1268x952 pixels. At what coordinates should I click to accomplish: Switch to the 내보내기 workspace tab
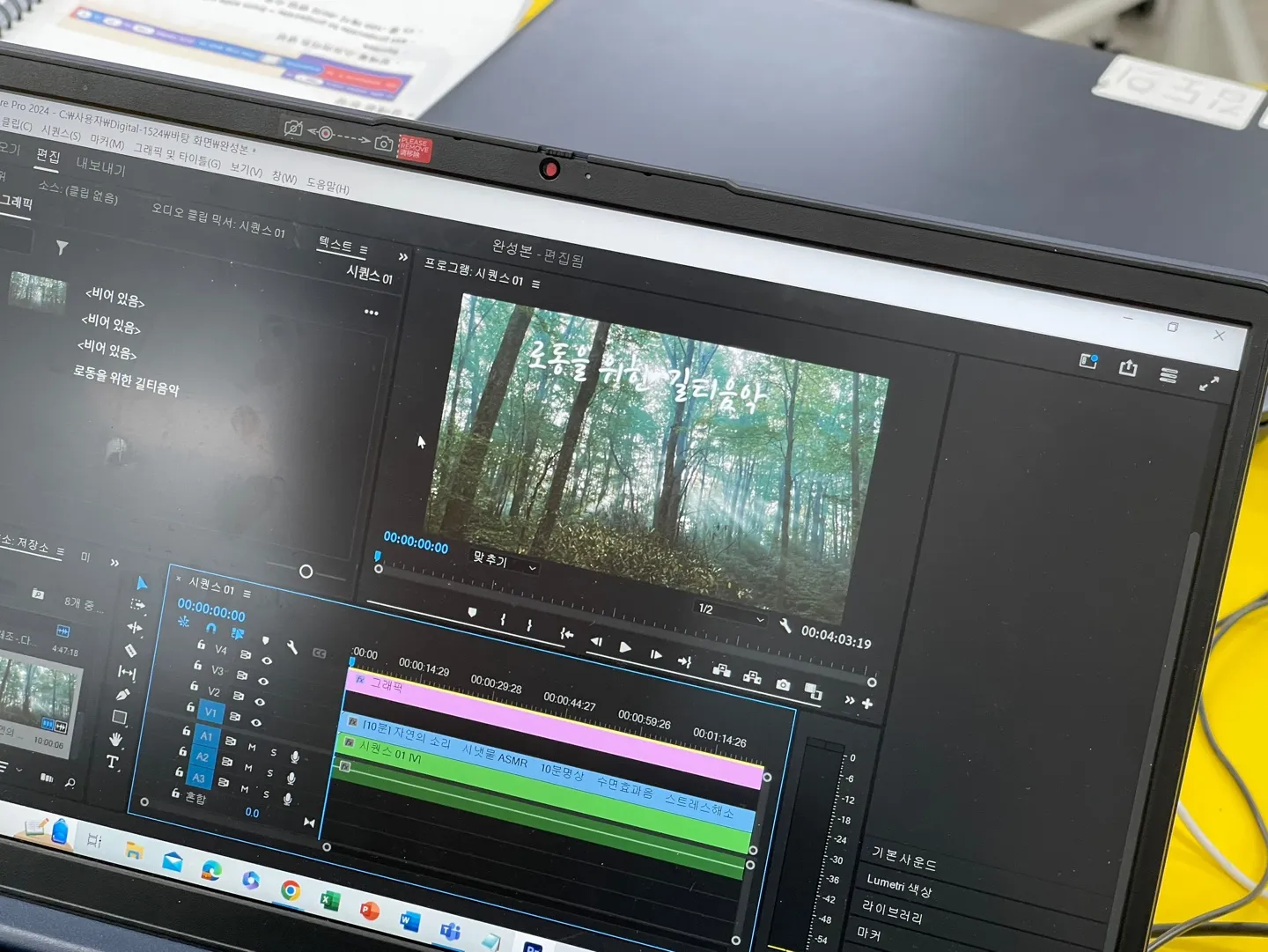tap(100, 166)
